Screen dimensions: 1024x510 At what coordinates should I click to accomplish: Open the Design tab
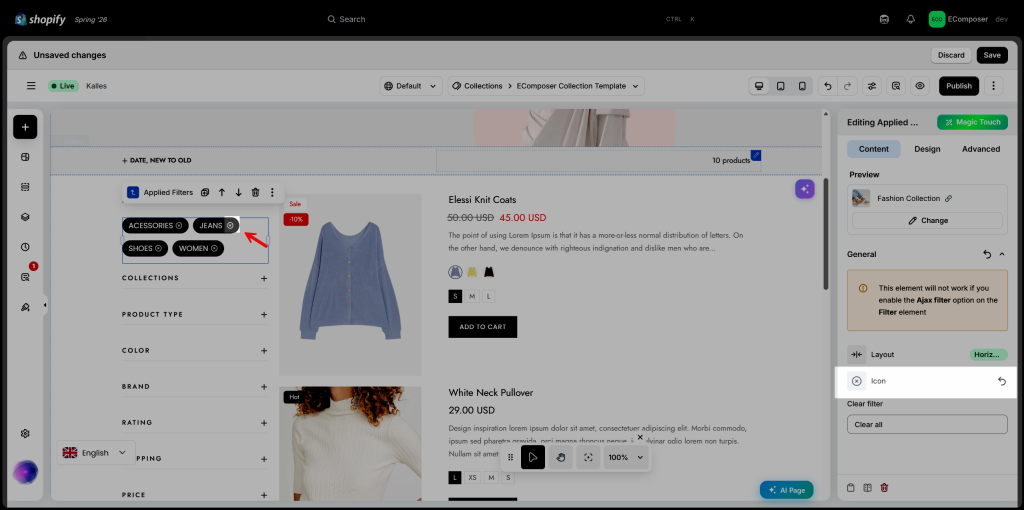(927, 149)
